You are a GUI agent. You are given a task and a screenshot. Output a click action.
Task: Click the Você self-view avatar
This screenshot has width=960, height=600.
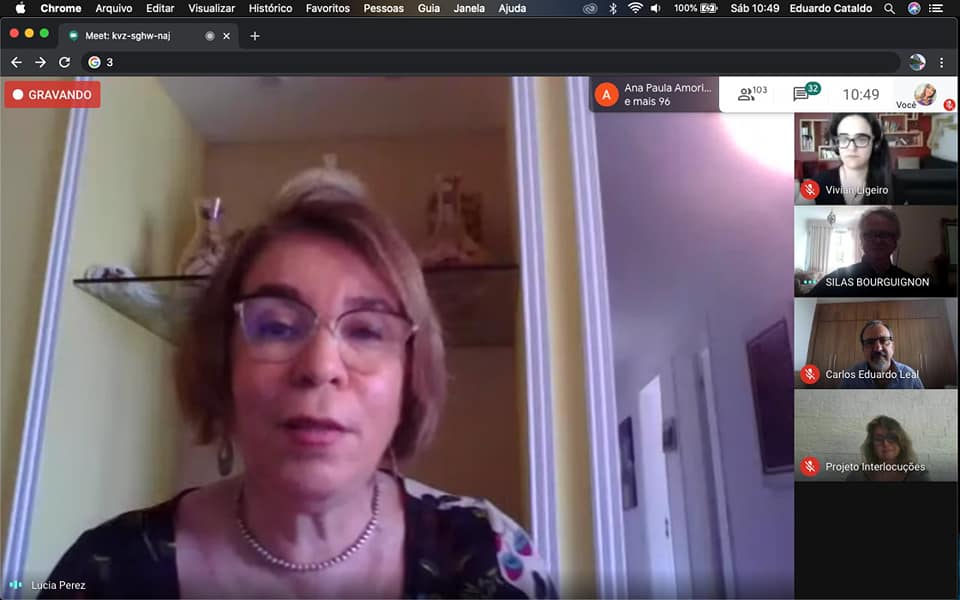click(x=925, y=94)
